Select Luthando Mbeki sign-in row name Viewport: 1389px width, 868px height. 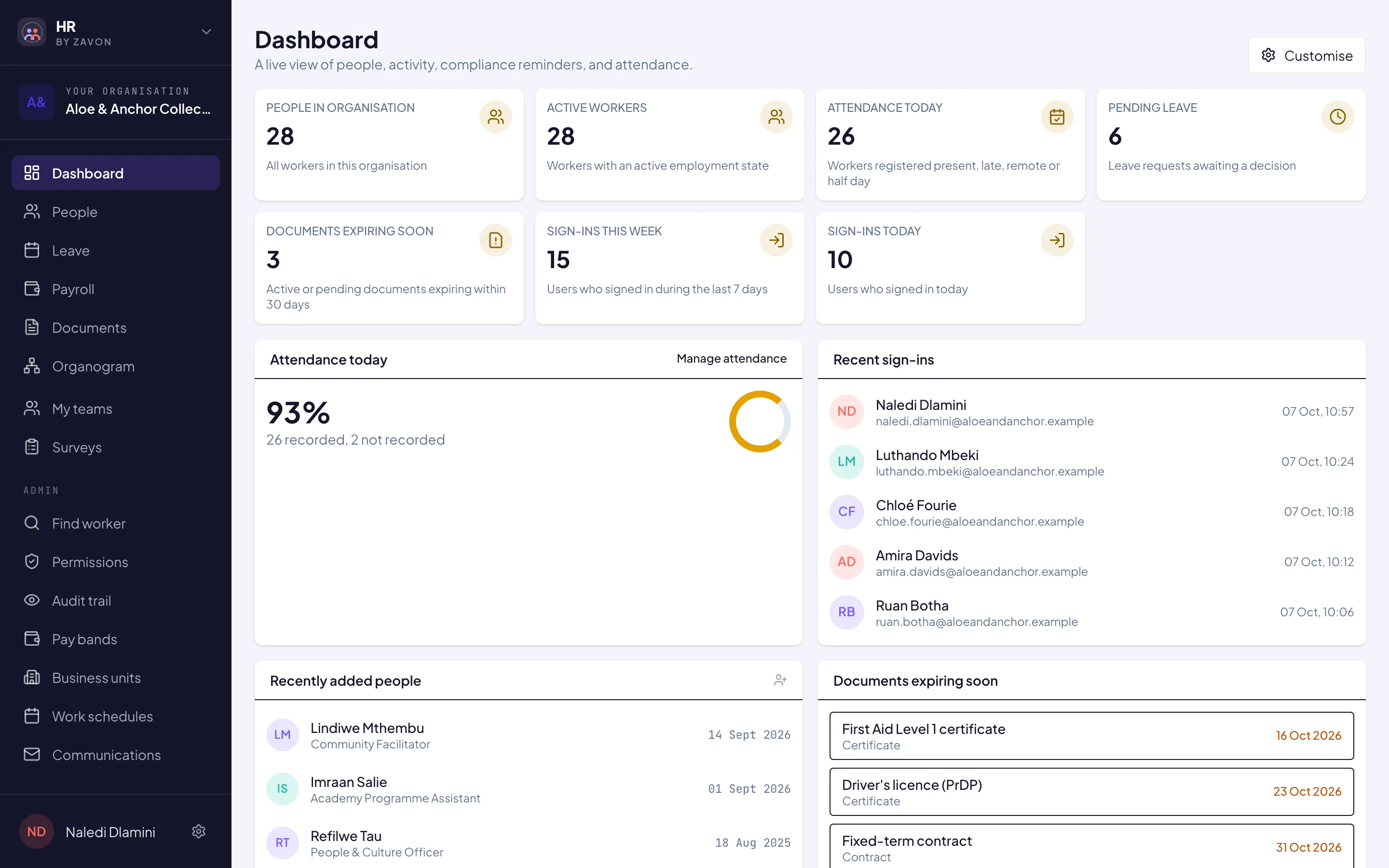(927, 455)
